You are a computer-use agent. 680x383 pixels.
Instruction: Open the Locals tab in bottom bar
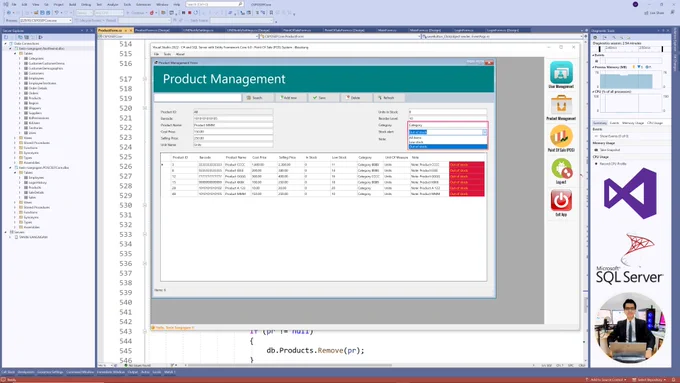tap(157, 372)
